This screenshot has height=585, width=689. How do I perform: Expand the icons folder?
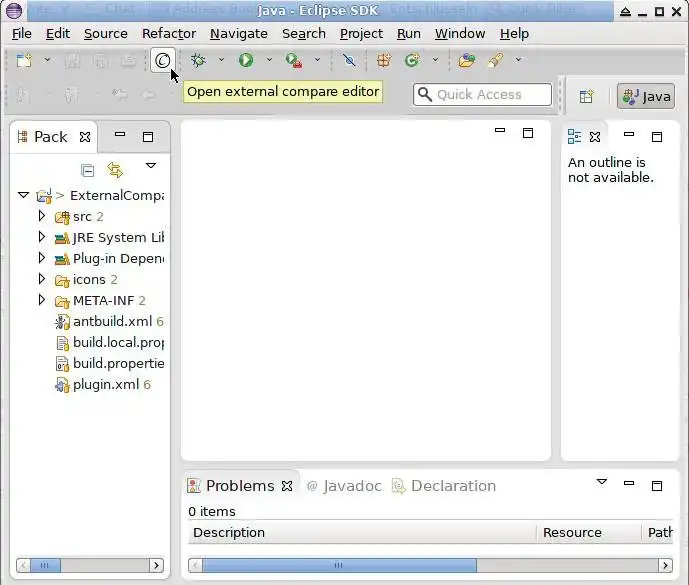click(x=42, y=279)
